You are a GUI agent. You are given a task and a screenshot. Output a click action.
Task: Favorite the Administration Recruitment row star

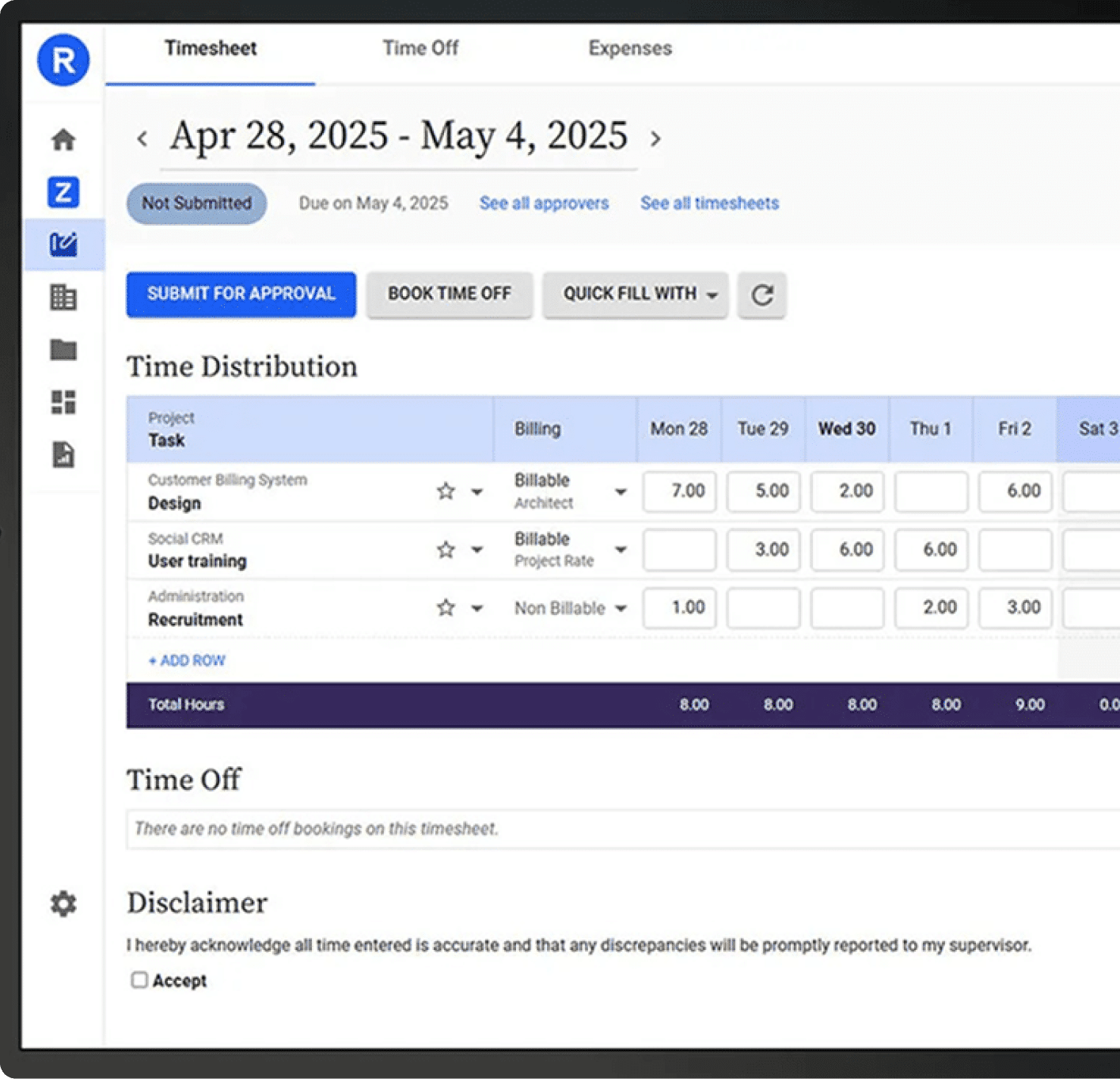pyautogui.click(x=446, y=608)
